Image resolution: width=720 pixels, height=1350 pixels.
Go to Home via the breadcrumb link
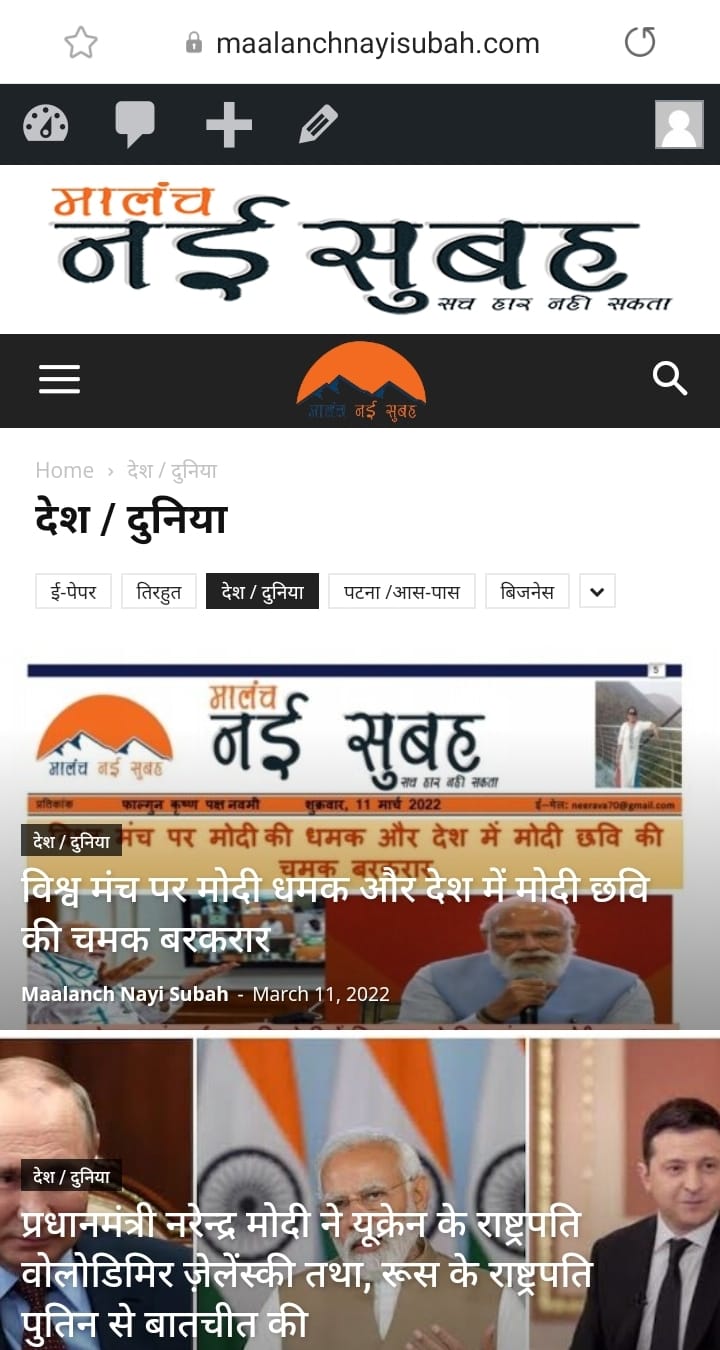(64, 470)
